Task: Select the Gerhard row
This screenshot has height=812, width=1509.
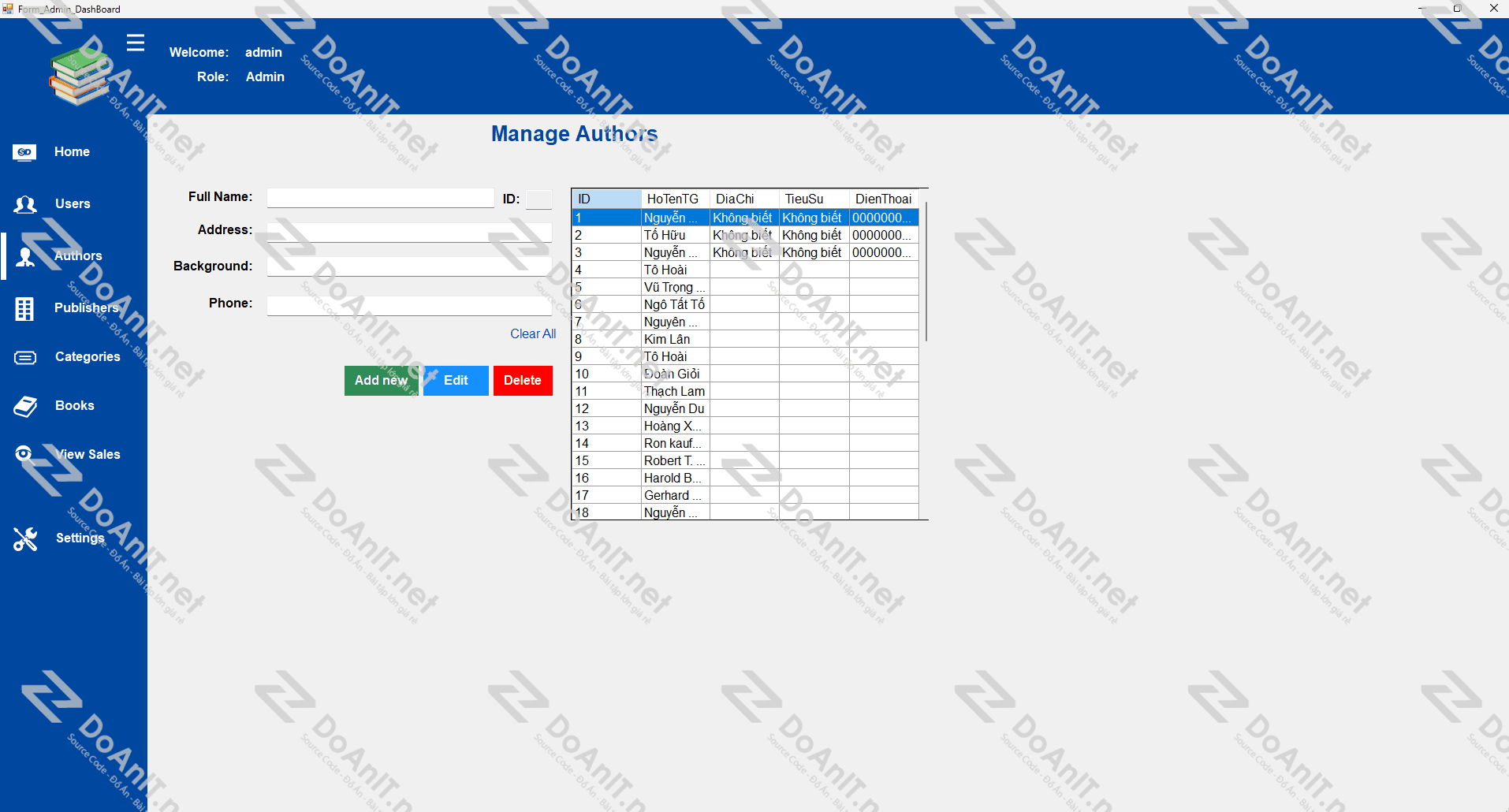Action: [745, 495]
